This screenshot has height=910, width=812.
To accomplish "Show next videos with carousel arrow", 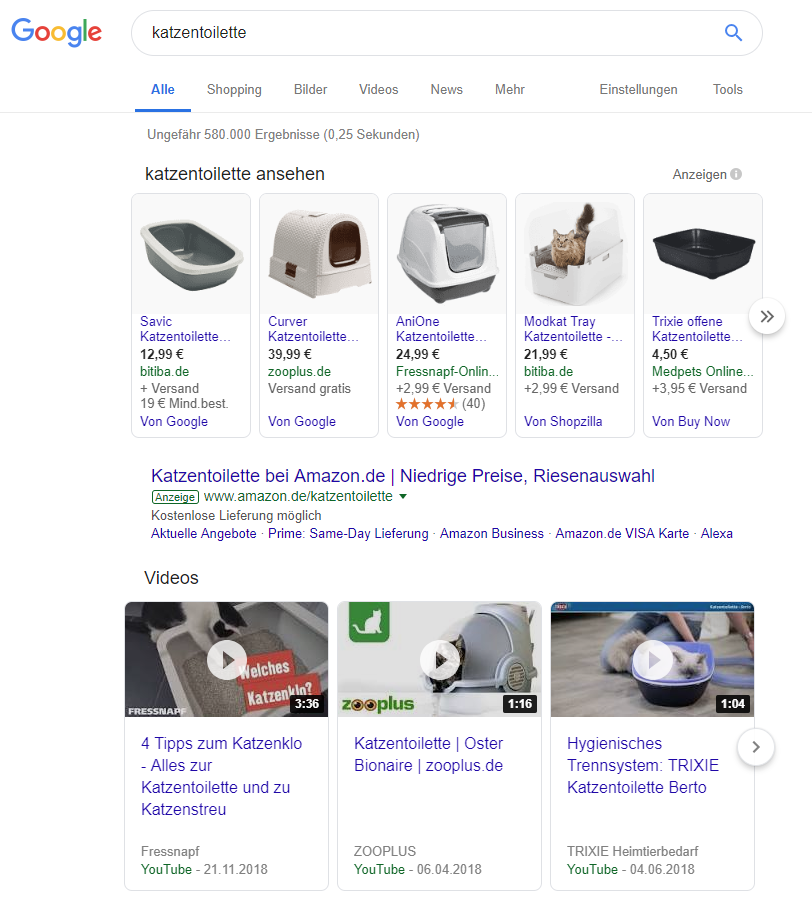I will 756,747.
